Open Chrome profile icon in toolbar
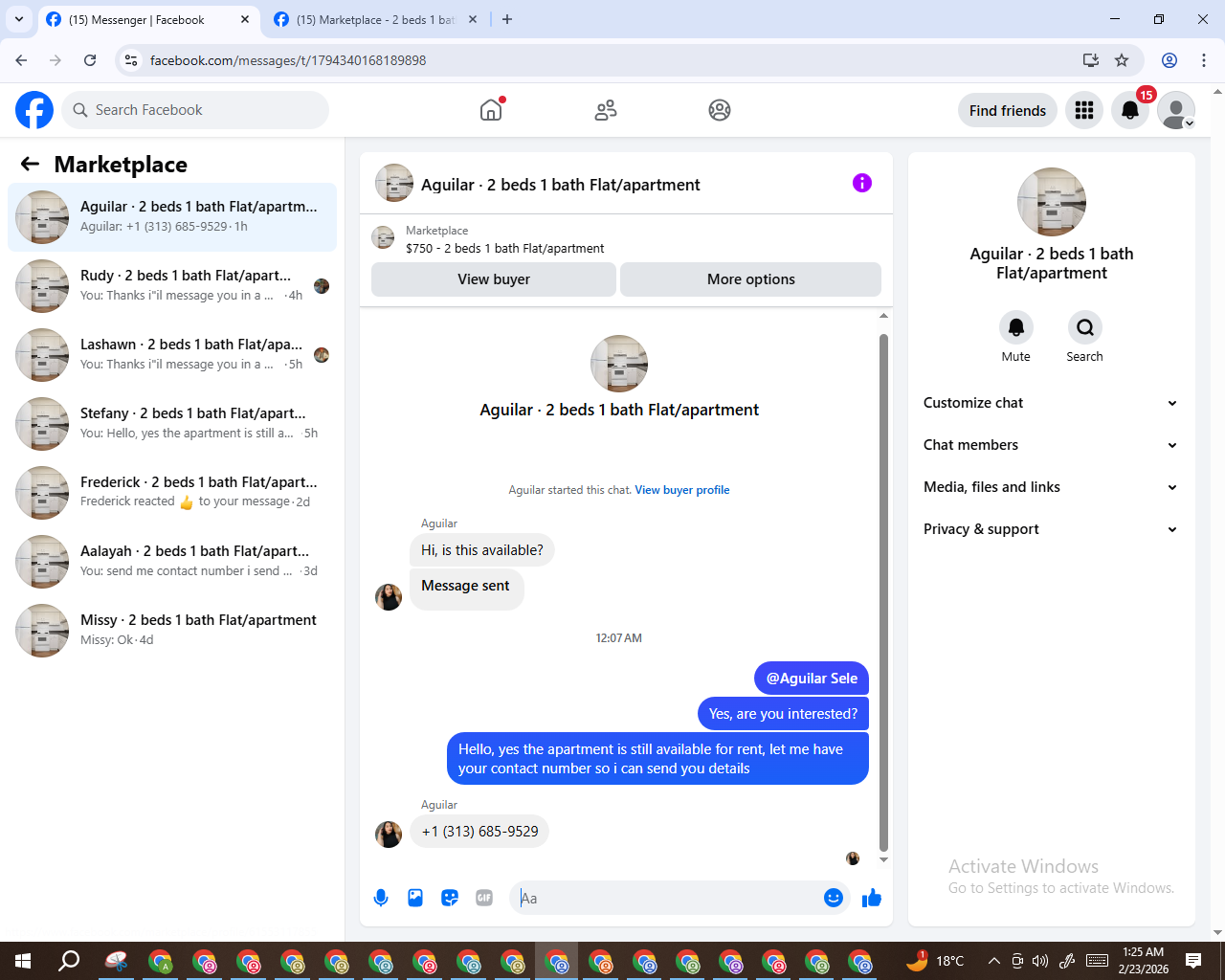The image size is (1225, 980). (1169, 60)
